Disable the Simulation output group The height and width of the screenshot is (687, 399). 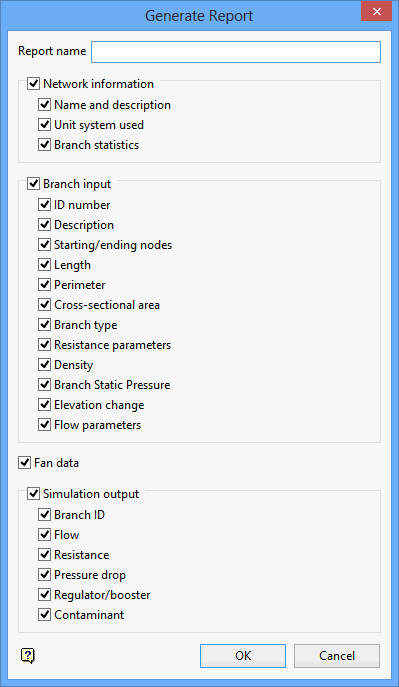(33, 494)
